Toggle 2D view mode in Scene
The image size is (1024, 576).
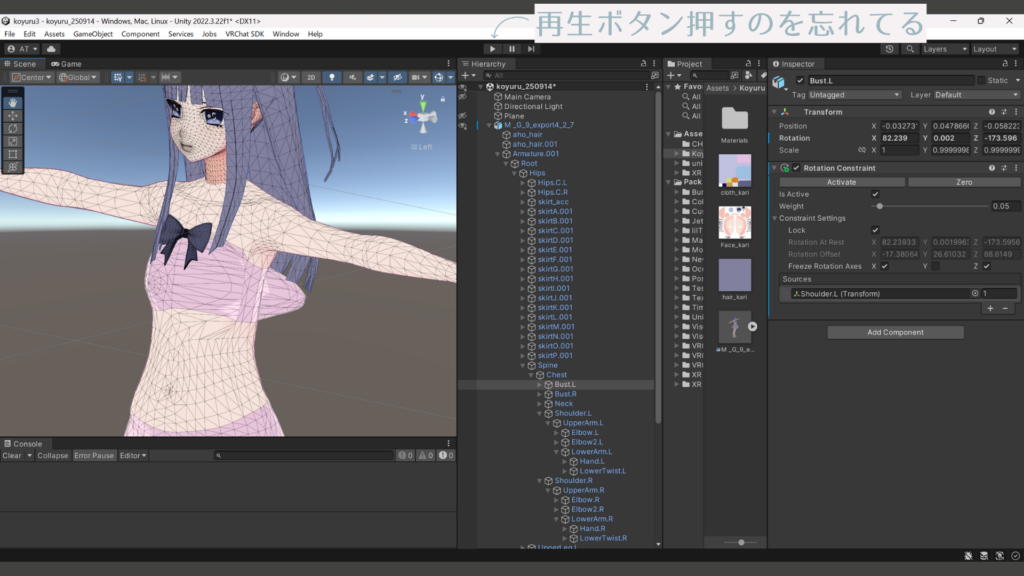312,77
